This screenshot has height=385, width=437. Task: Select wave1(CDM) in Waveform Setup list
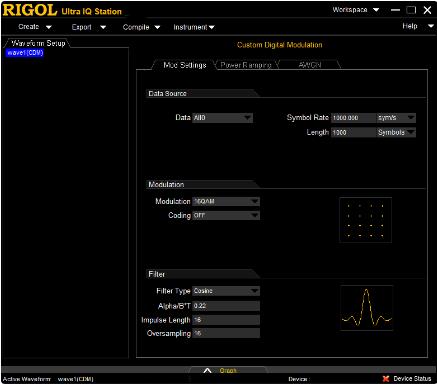coord(25,53)
